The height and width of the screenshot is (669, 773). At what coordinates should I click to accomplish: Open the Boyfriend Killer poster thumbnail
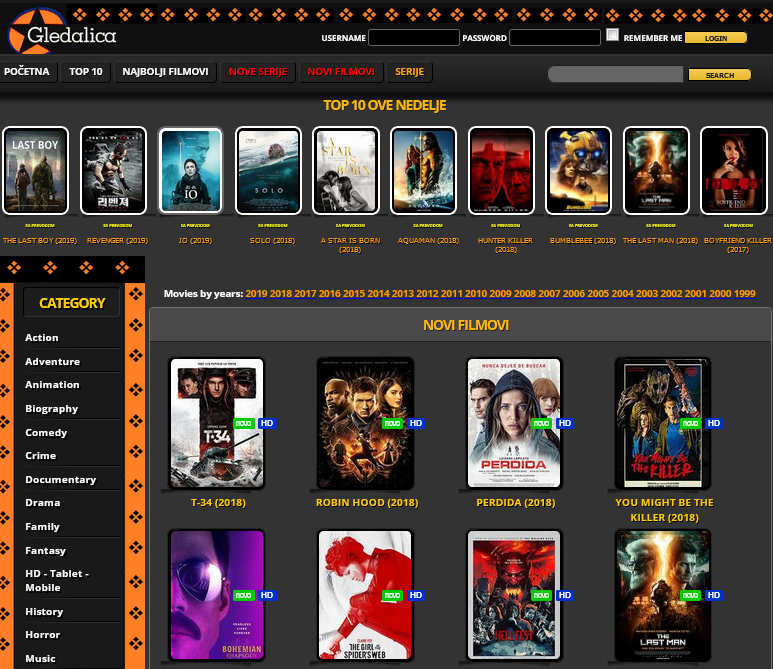734,171
